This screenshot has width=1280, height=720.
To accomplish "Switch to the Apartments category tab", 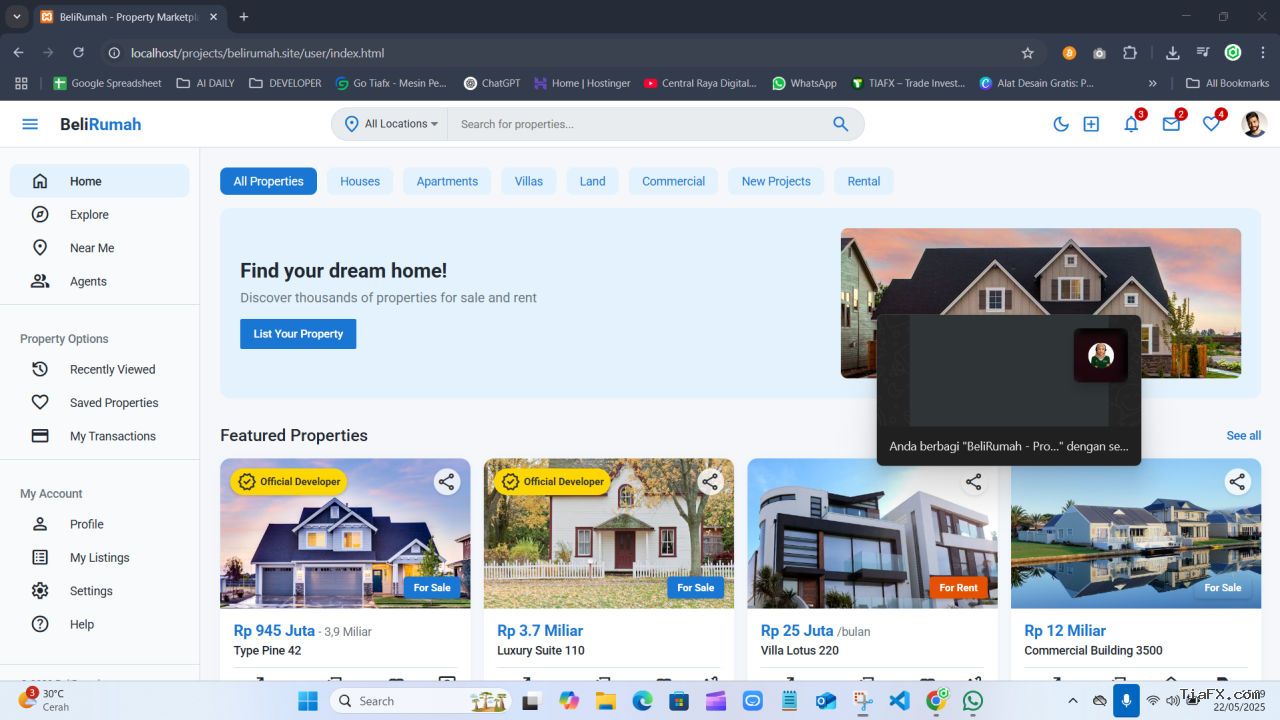I will tap(447, 181).
